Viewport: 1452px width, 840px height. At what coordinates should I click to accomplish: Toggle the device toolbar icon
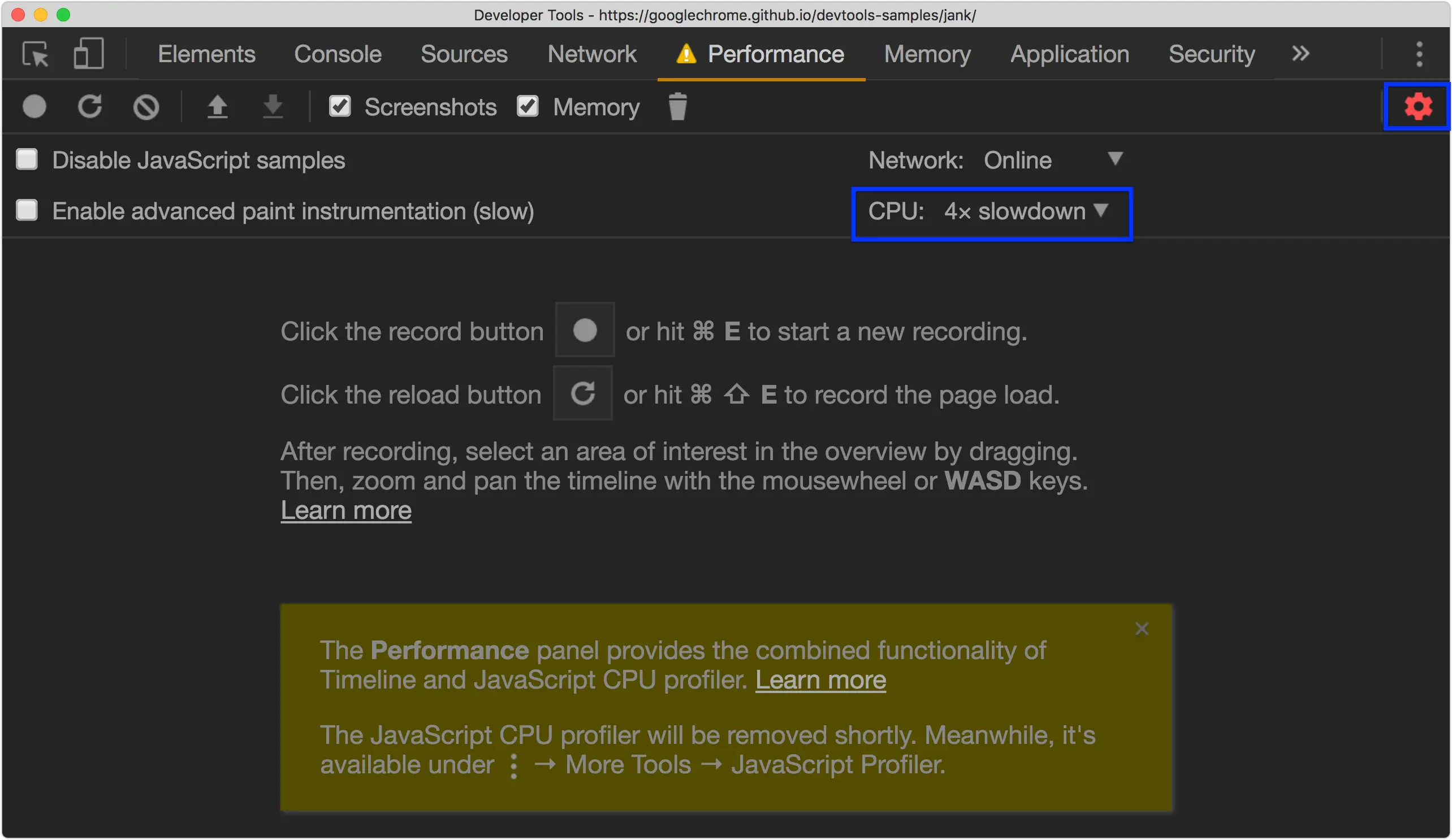pyautogui.click(x=88, y=55)
